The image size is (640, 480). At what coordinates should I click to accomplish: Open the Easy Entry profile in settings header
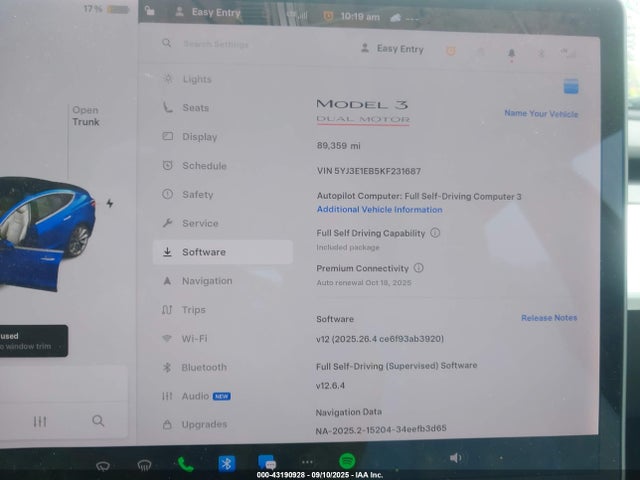coord(392,49)
